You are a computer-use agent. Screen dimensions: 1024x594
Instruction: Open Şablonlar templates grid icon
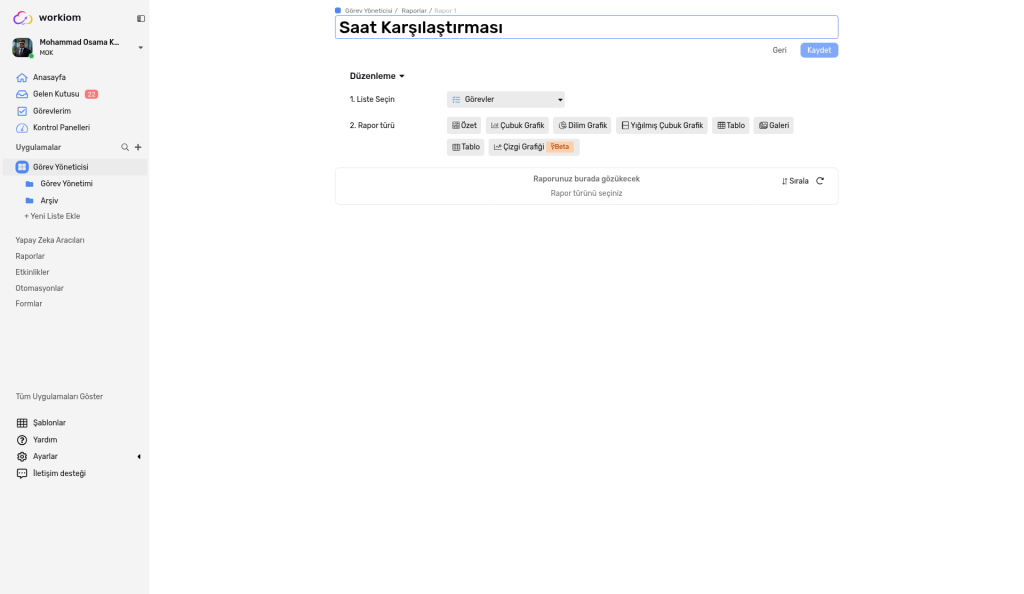point(22,423)
